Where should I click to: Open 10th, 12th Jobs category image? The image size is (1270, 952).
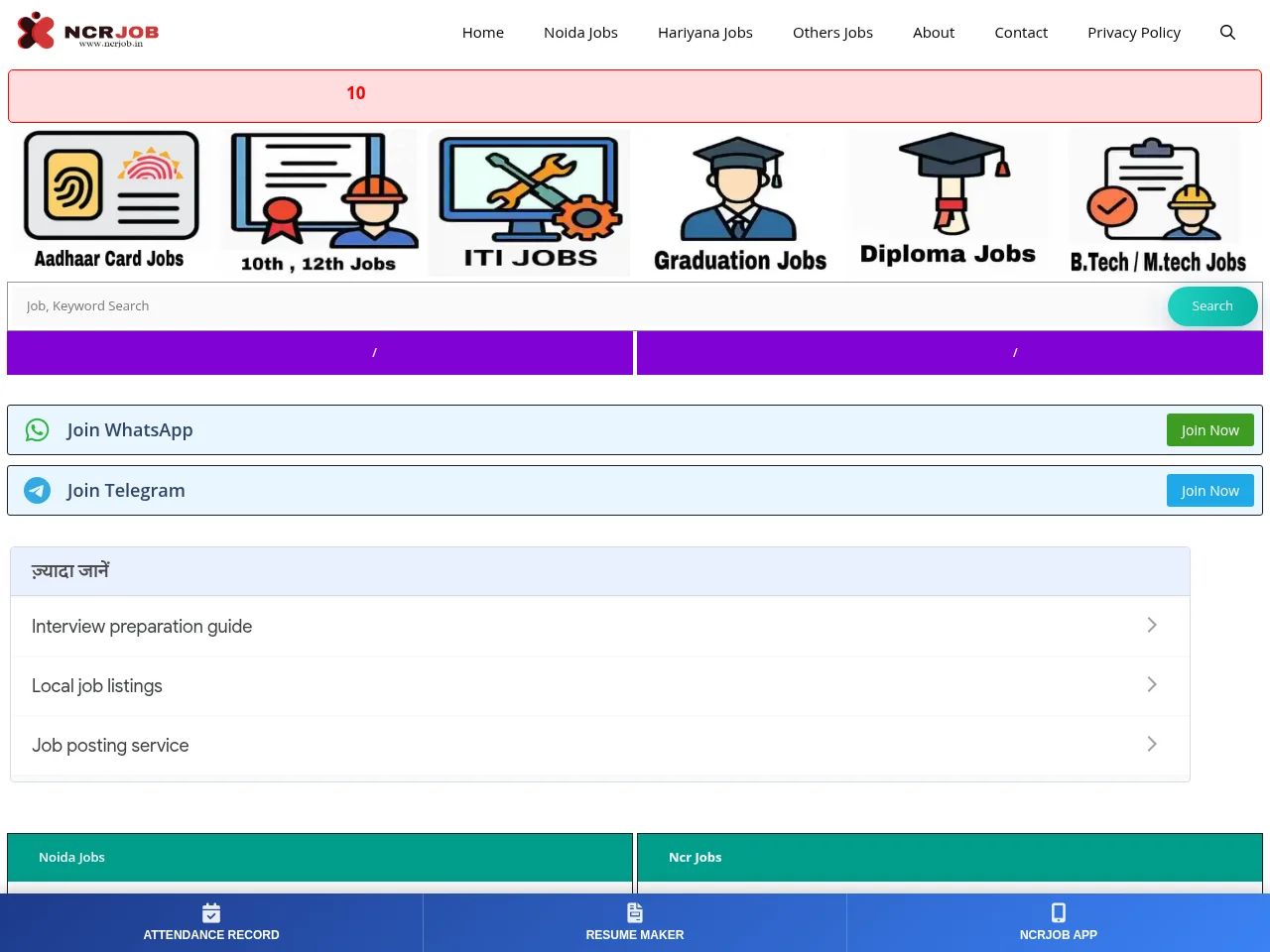pos(318,202)
